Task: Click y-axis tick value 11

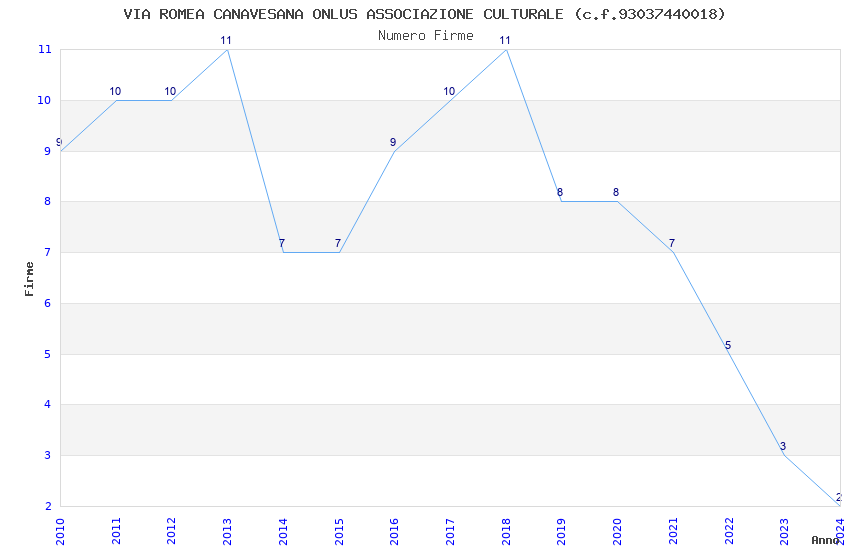Action: click(x=44, y=49)
